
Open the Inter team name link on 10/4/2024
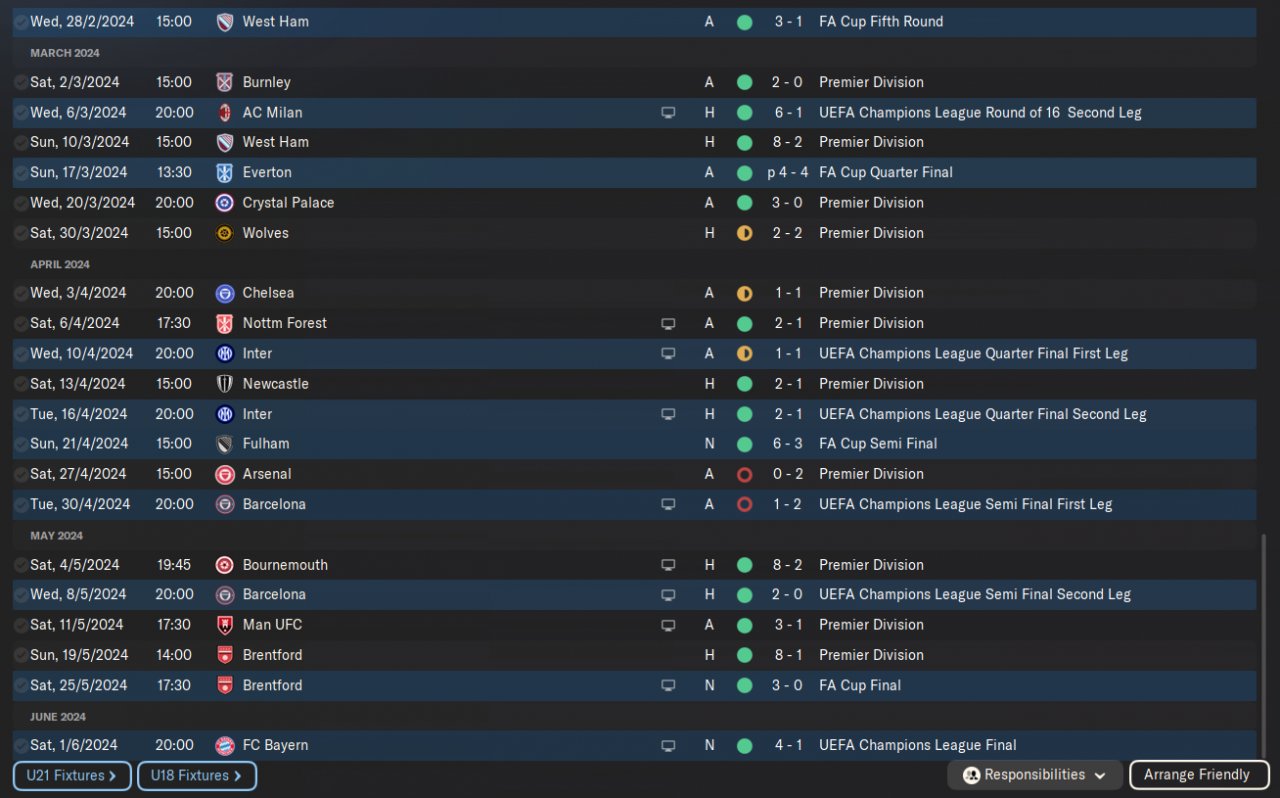click(x=257, y=354)
